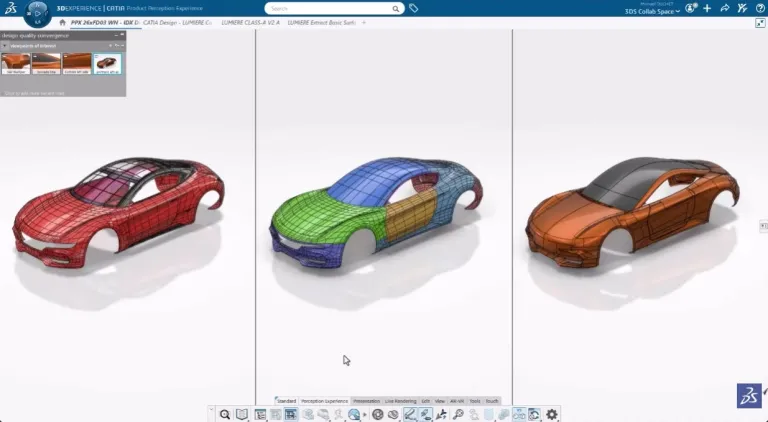
Task: Select the third viewpoint thumbnail
Action: click(x=77, y=64)
